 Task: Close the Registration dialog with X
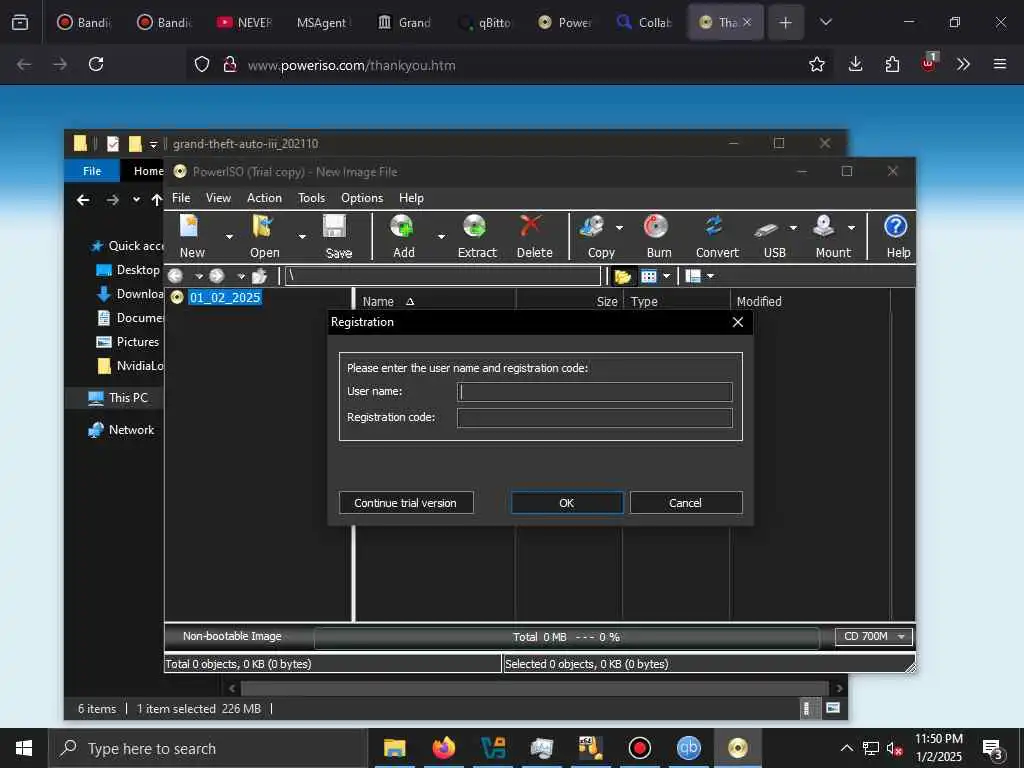[738, 322]
